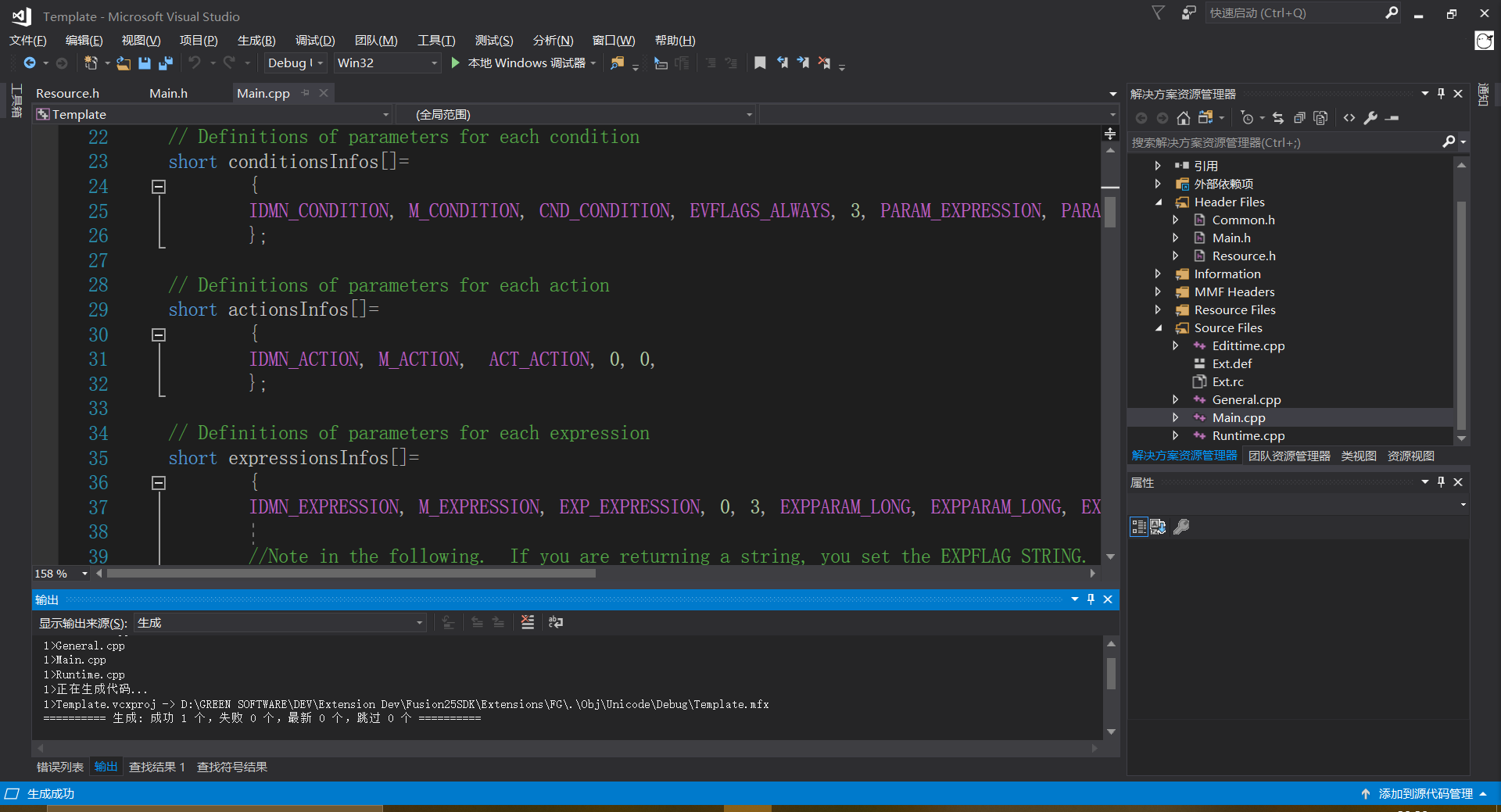The image size is (1501, 812).
Task: Expand the MMF Headers folder
Action: 1158,292
